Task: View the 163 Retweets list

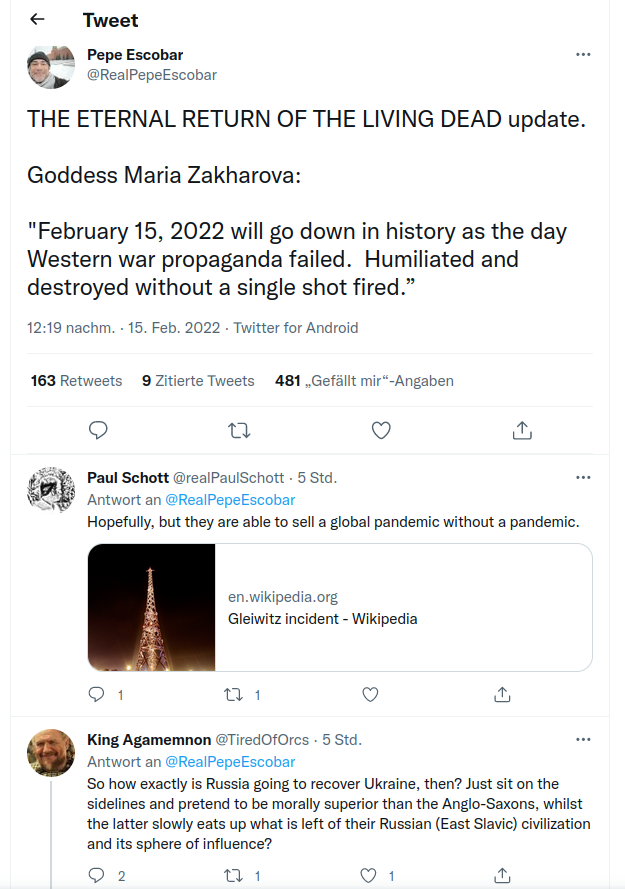Action: click(77, 380)
